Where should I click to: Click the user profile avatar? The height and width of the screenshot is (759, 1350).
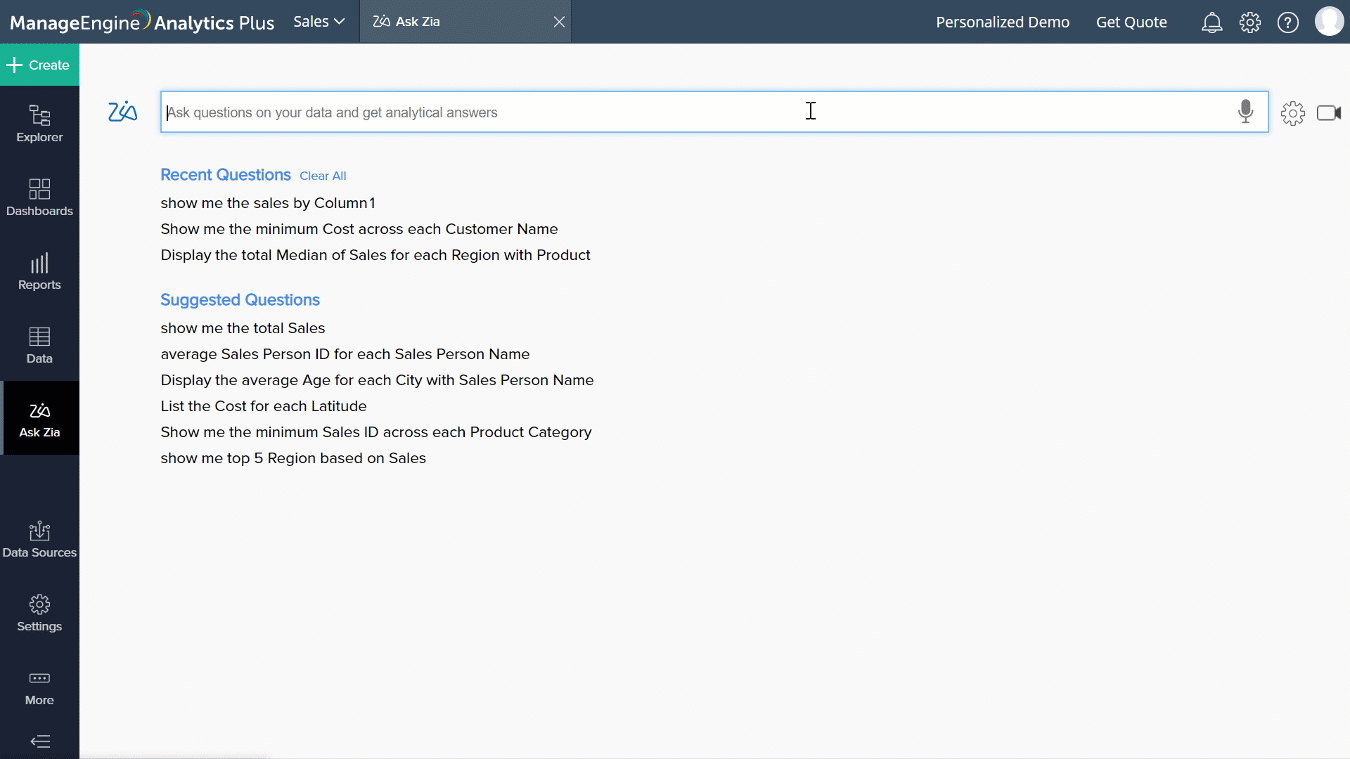[x=1329, y=21]
